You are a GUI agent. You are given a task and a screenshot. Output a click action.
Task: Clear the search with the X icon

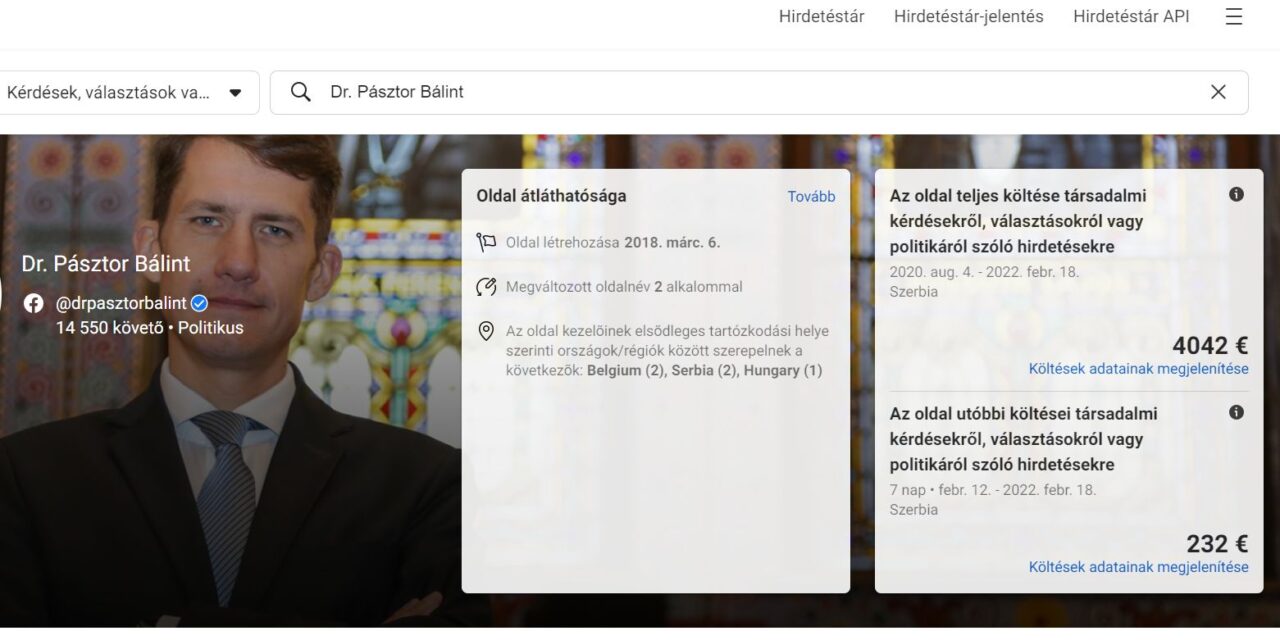pyautogui.click(x=1218, y=91)
